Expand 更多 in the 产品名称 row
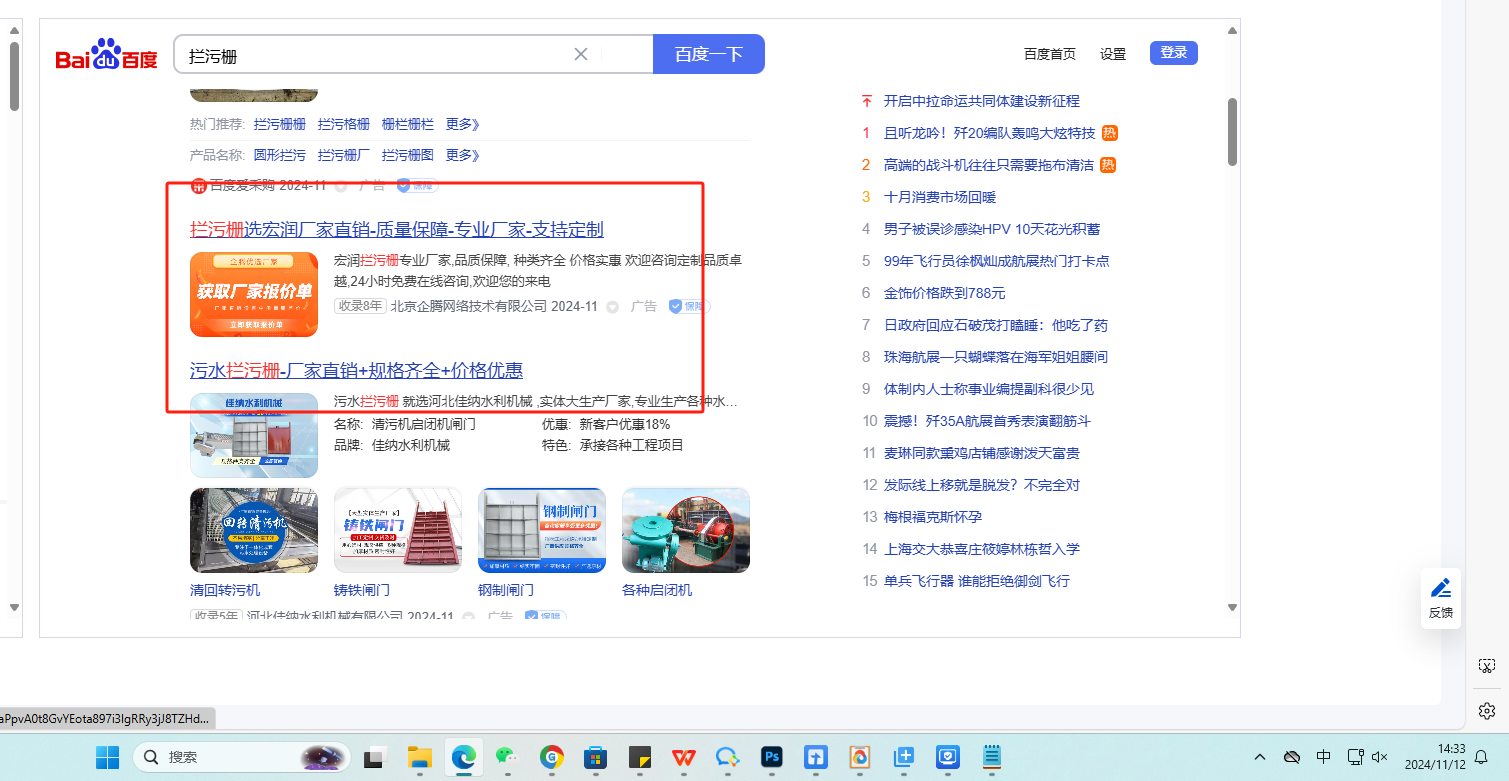 pyautogui.click(x=463, y=155)
